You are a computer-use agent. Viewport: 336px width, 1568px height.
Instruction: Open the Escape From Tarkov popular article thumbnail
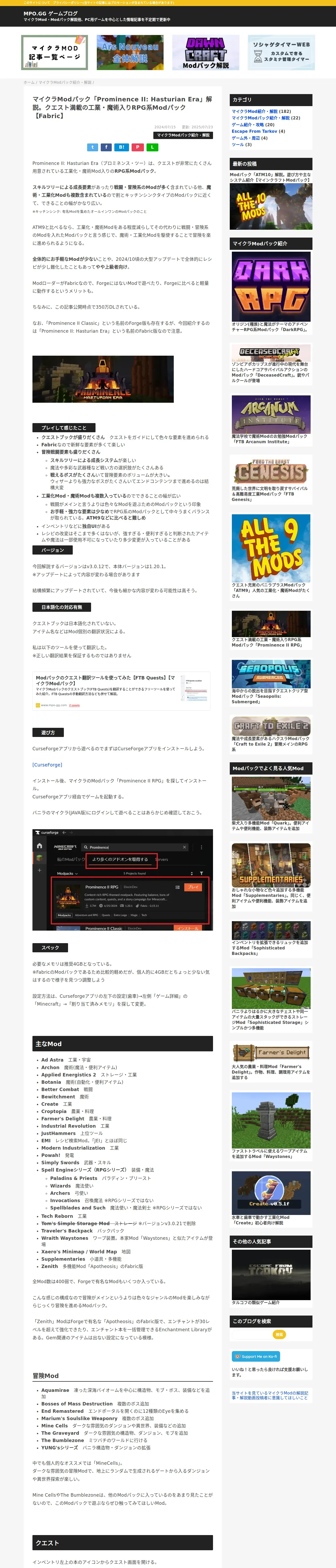pyautogui.click(x=271, y=1274)
